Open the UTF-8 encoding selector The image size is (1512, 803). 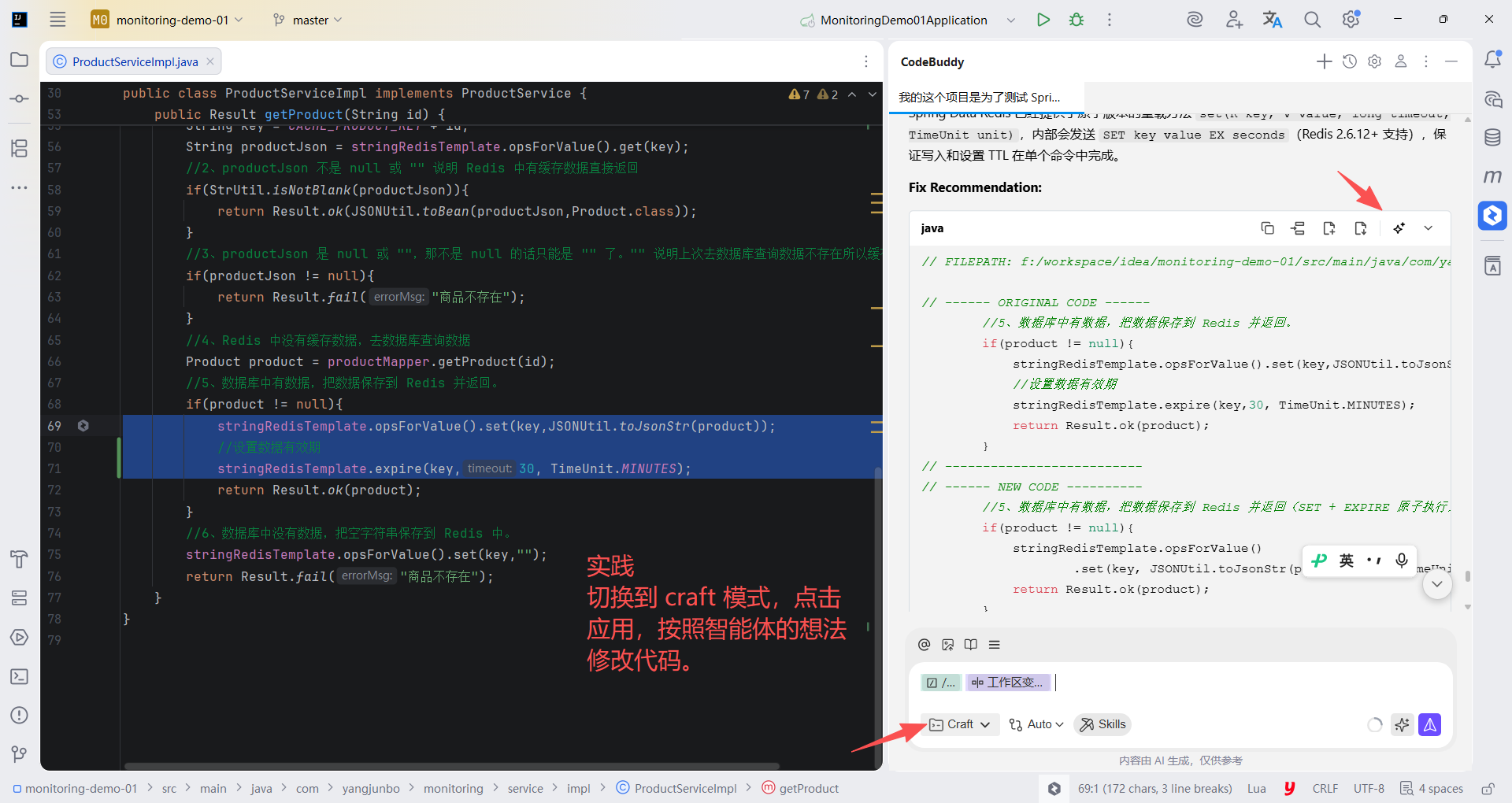1369,788
